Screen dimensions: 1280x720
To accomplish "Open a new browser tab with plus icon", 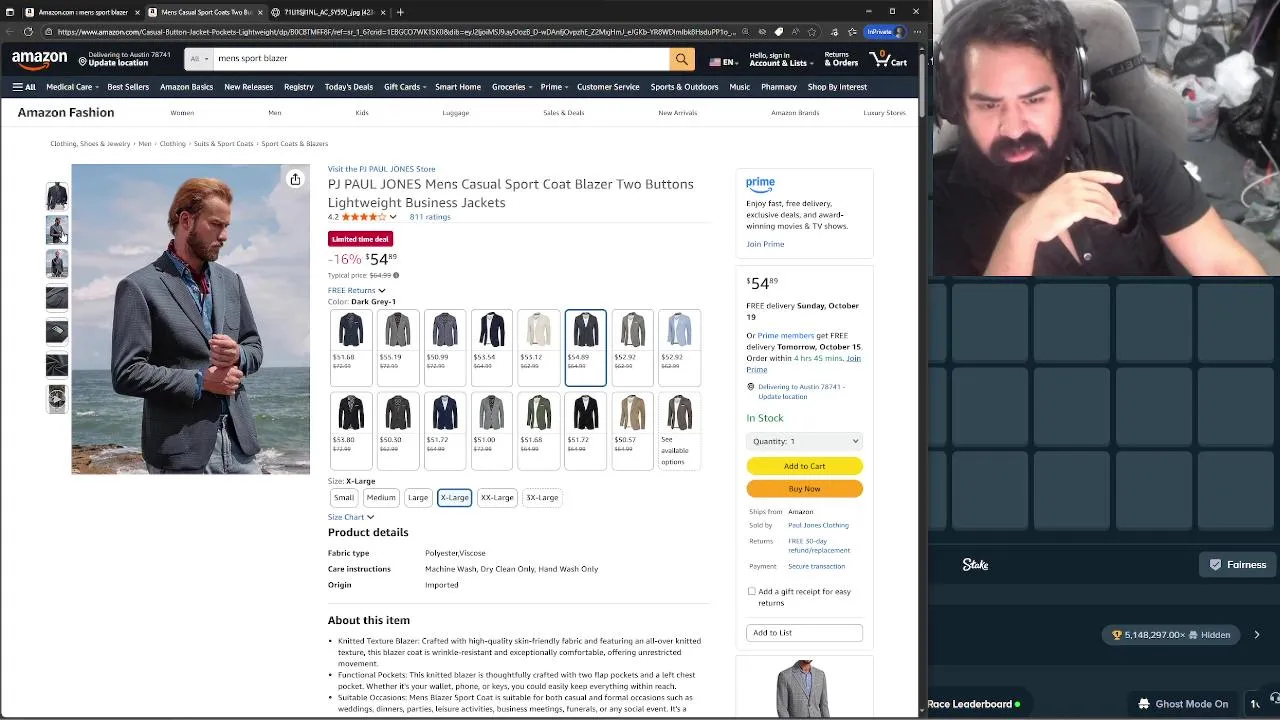I will 400,12.
